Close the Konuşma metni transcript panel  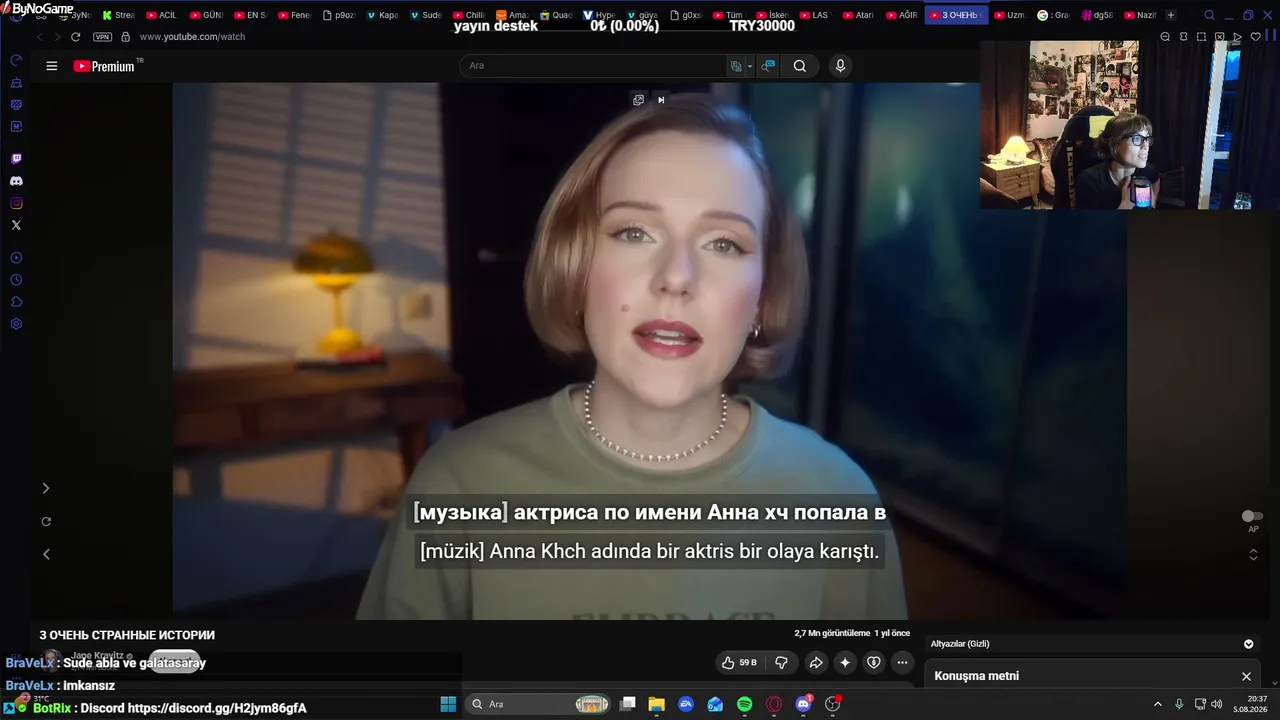coord(1246,676)
